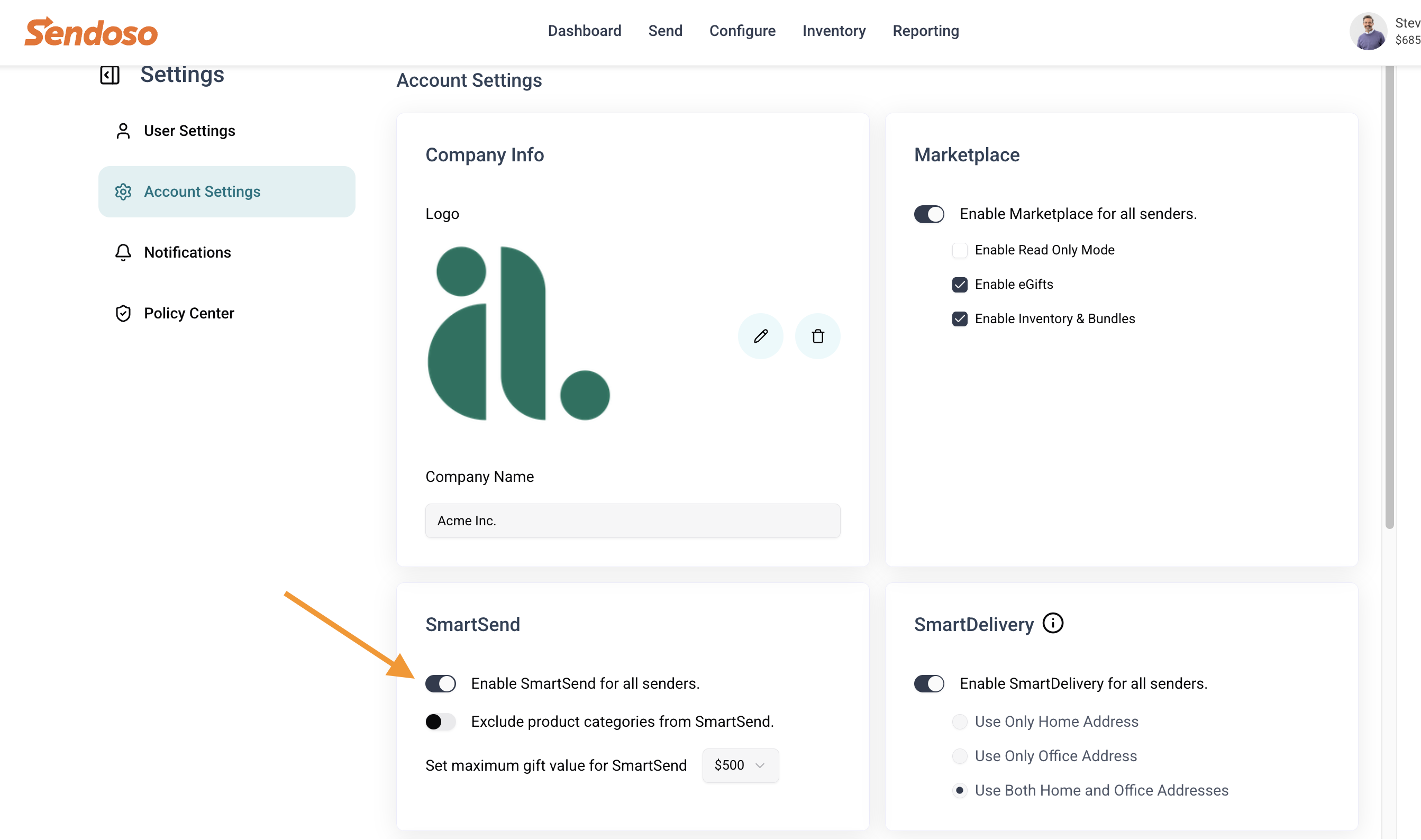
Task: Select Use Only Office Address
Action: click(960, 756)
